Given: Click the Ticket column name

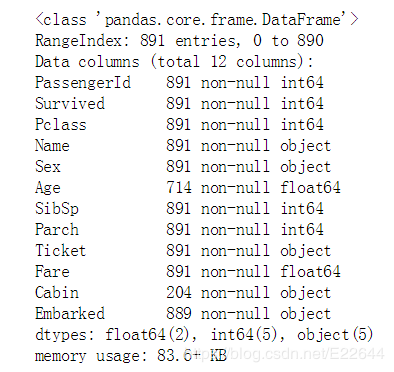Looking at the screenshot, I should [60, 250].
